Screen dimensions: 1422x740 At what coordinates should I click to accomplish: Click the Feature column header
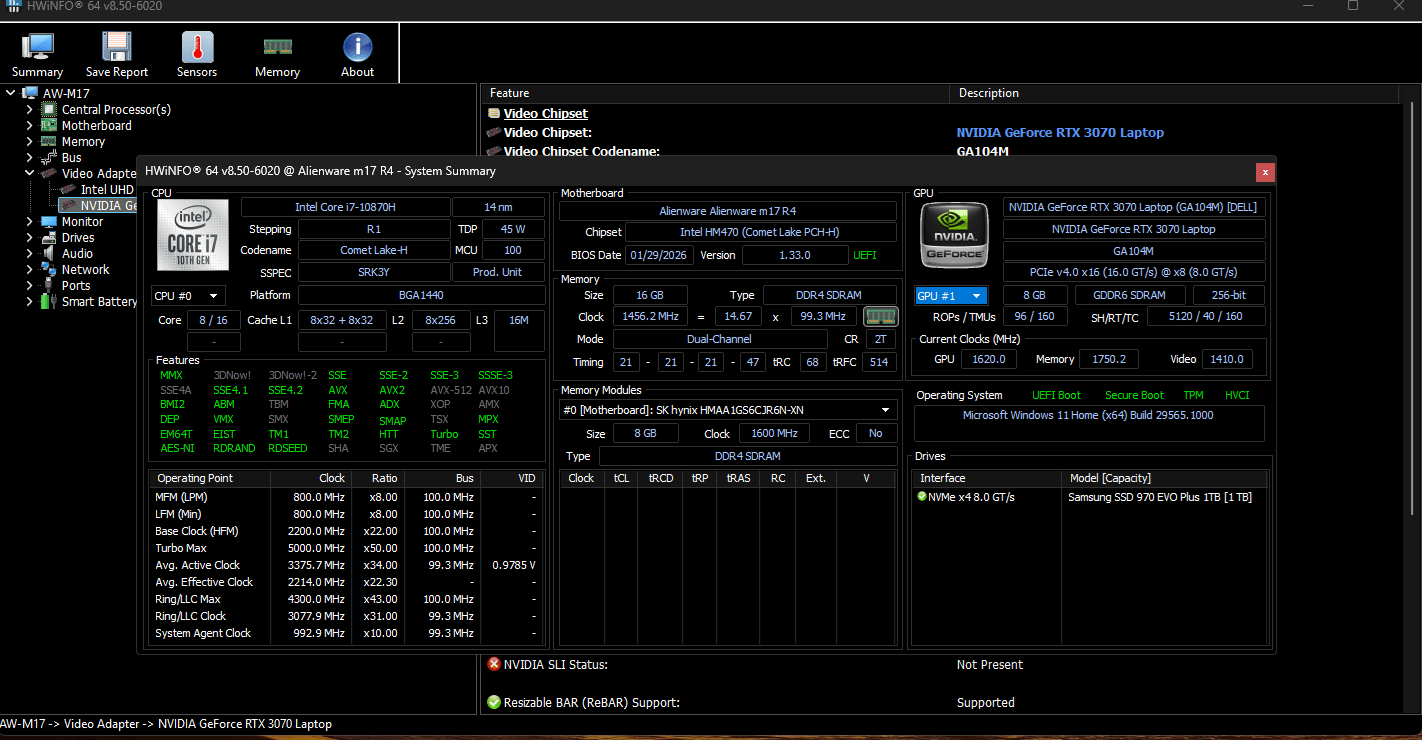click(x=716, y=93)
